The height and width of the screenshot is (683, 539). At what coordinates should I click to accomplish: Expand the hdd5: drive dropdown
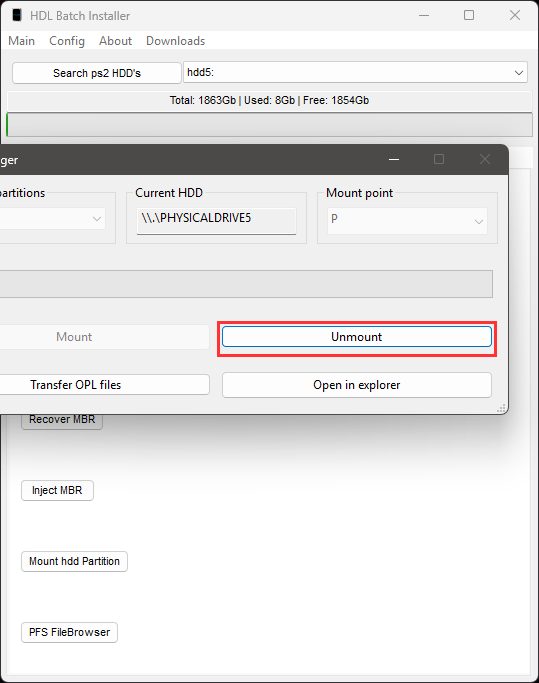[x=356, y=72]
